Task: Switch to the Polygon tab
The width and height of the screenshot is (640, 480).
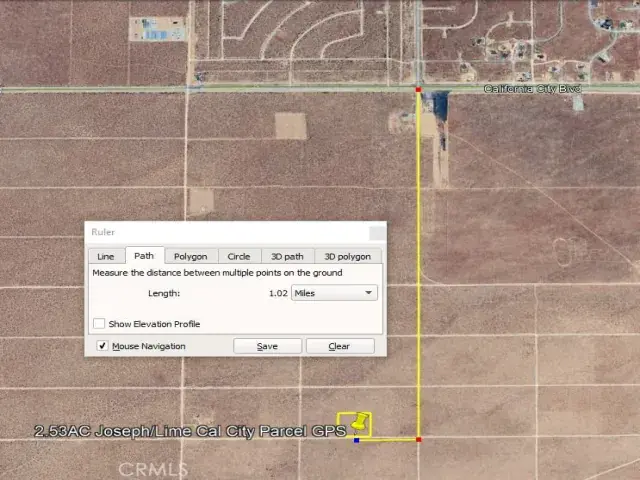Action: [x=190, y=256]
